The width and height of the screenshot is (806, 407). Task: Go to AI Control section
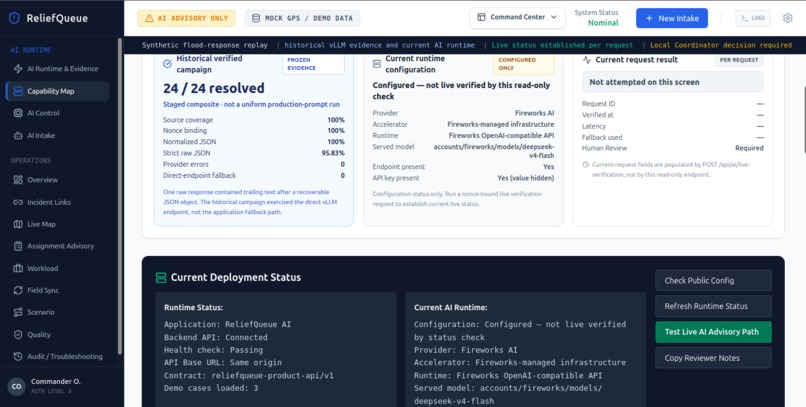[x=57, y=113]
